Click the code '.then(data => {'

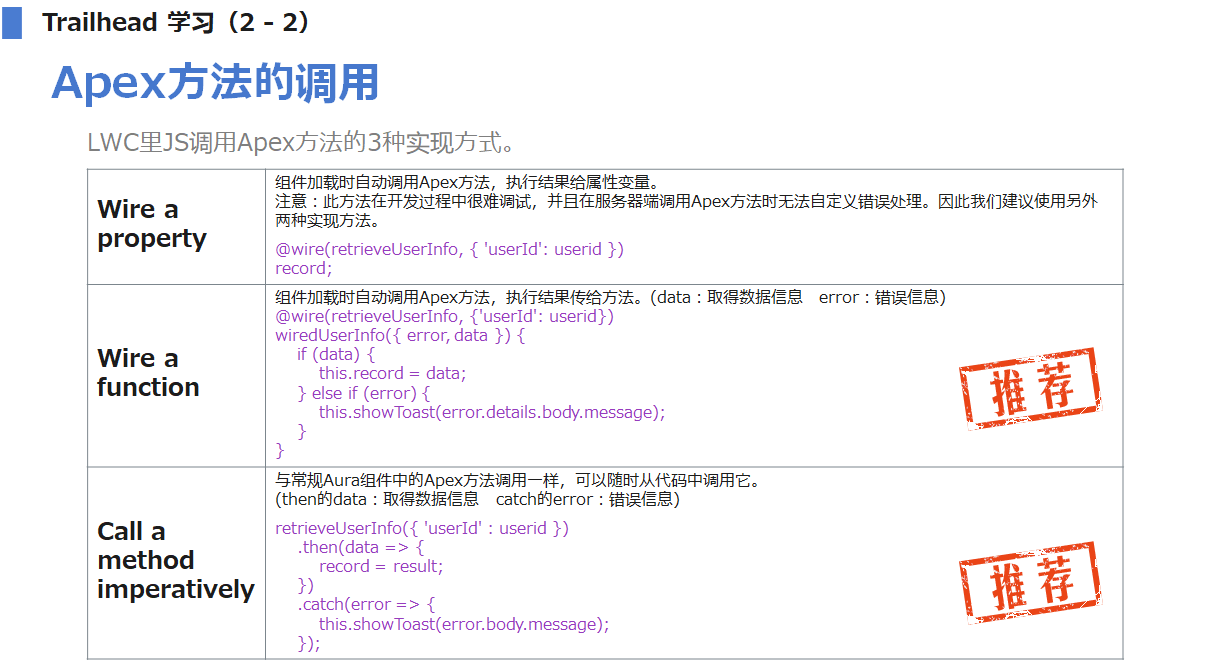point(361,547)
